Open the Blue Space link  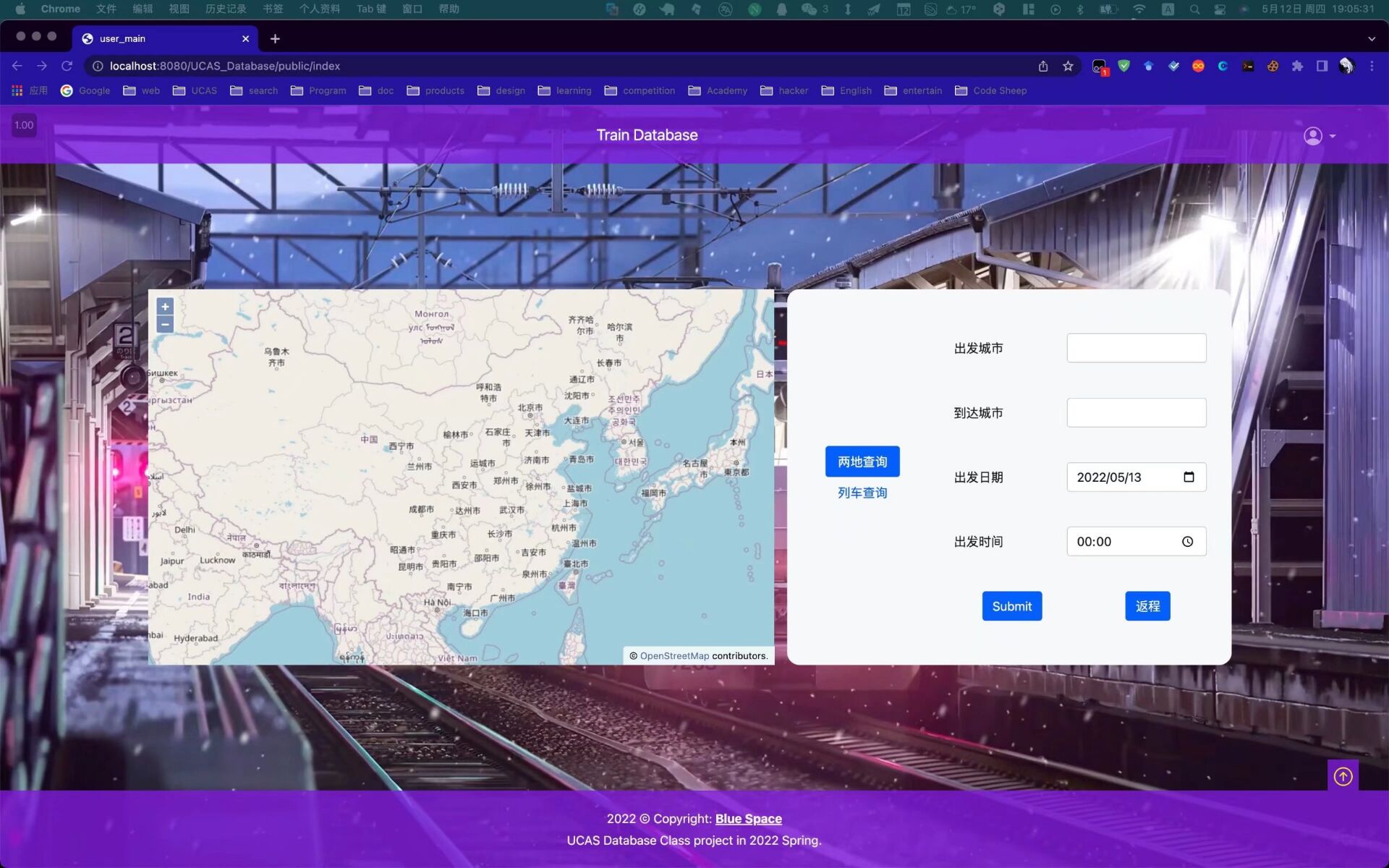[x=748, y=819]
